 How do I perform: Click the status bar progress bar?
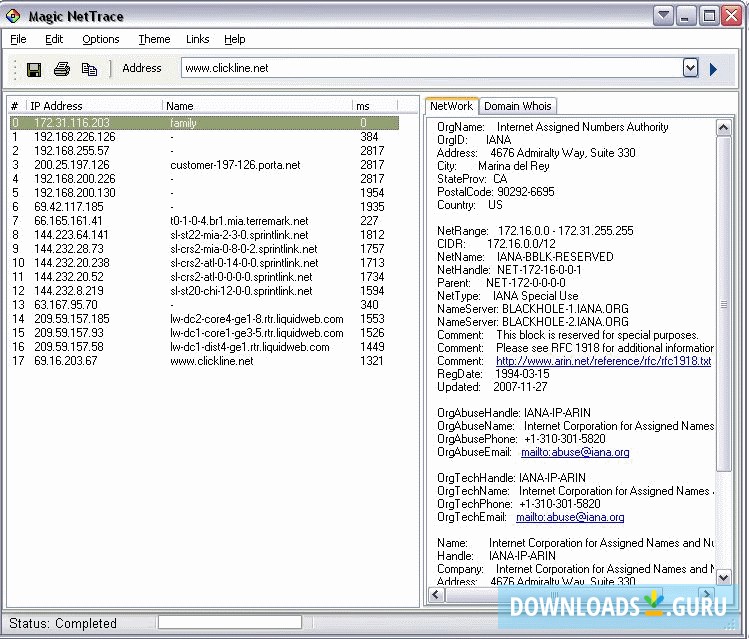(230, 622)
